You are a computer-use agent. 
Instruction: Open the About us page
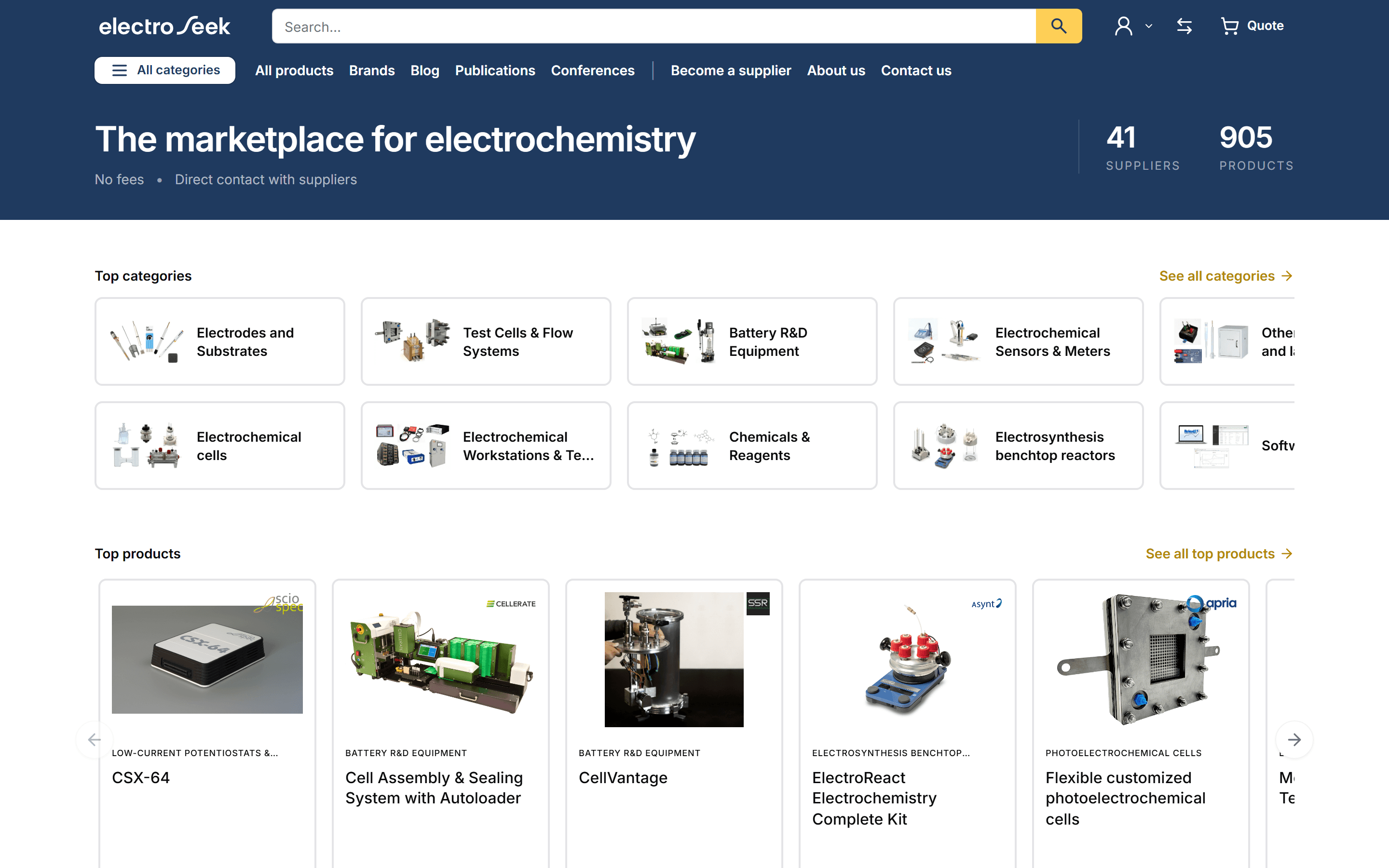(x=836, y=70)
